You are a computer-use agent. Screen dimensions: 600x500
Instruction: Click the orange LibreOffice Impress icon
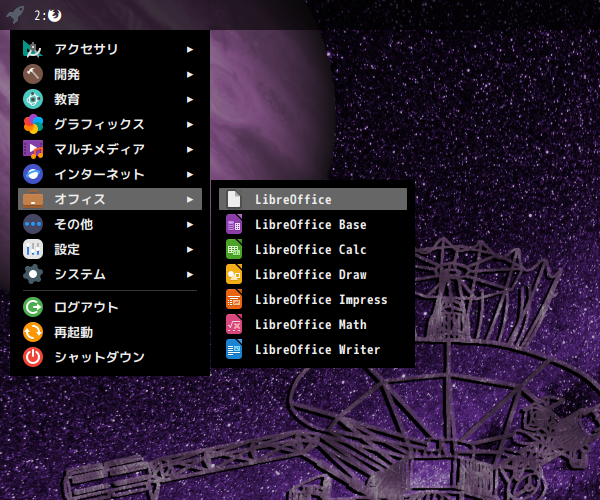coord(234,299)
